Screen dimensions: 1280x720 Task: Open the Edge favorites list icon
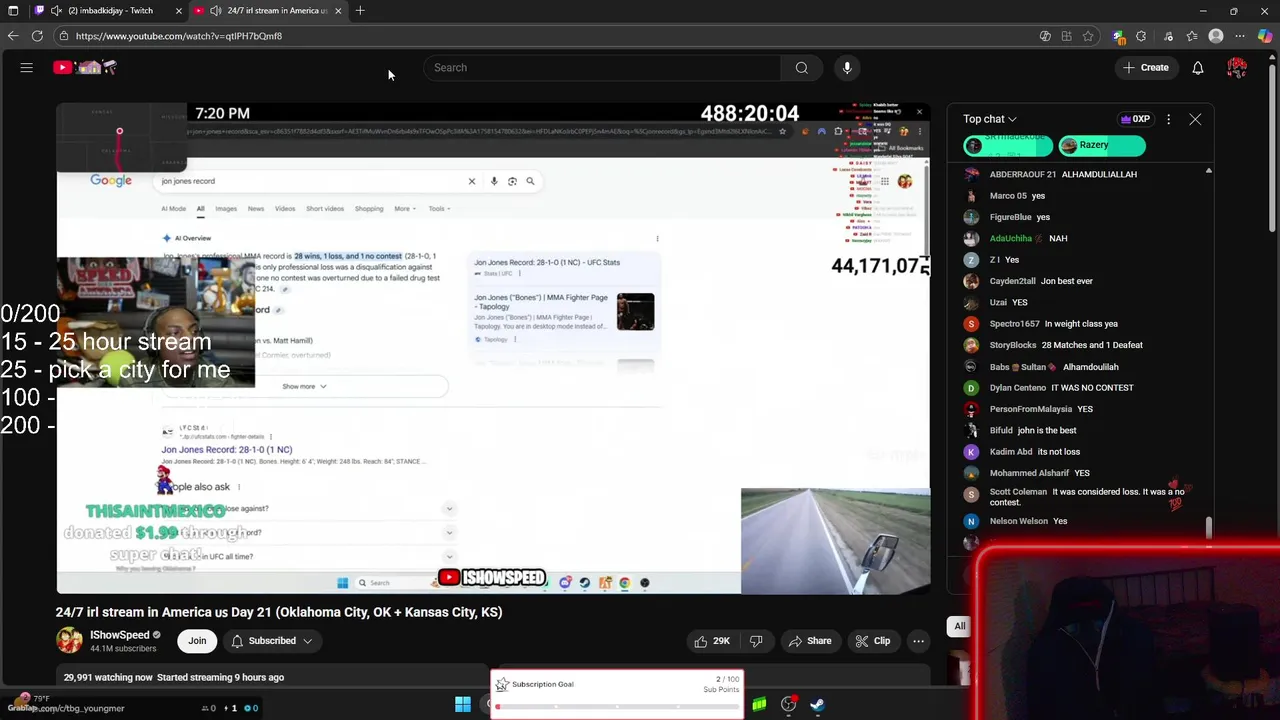(x=1192, y=36)
